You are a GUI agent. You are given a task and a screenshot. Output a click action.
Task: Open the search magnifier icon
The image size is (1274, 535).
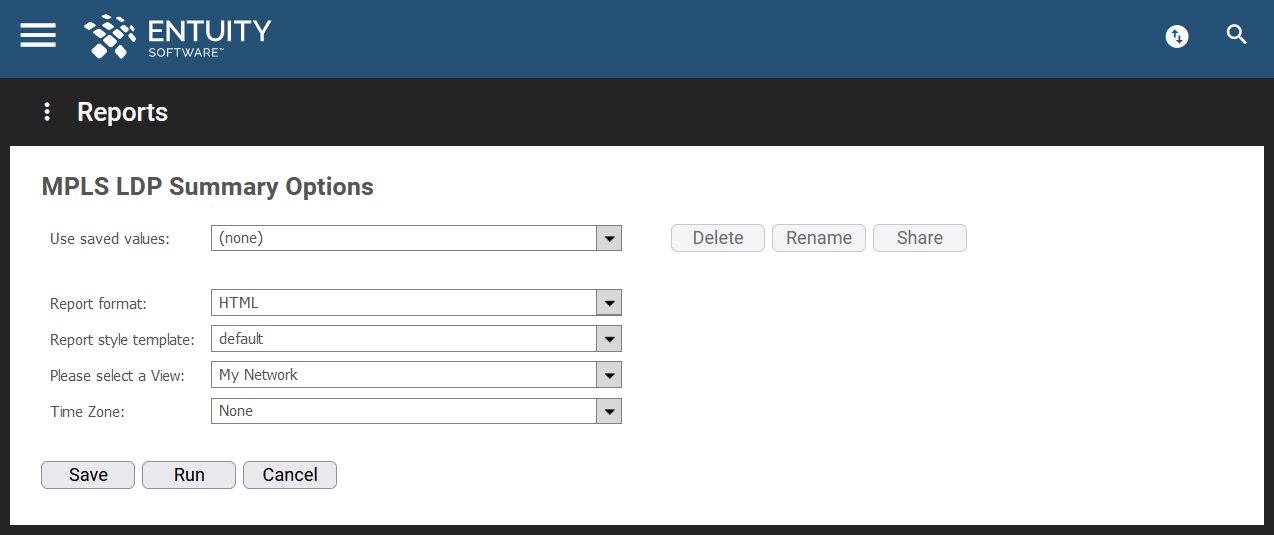pyautogui.click(x=1237, y=35)
